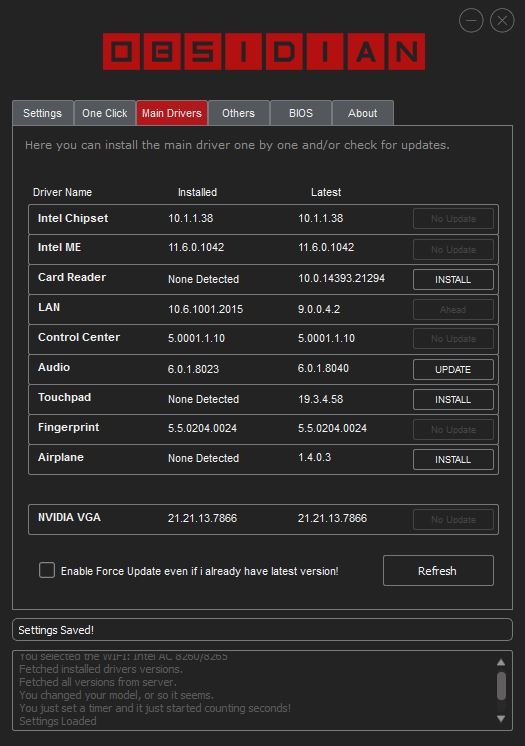Click the Latest column header
Screen dimensions: 525x746
tap(326, 192)
